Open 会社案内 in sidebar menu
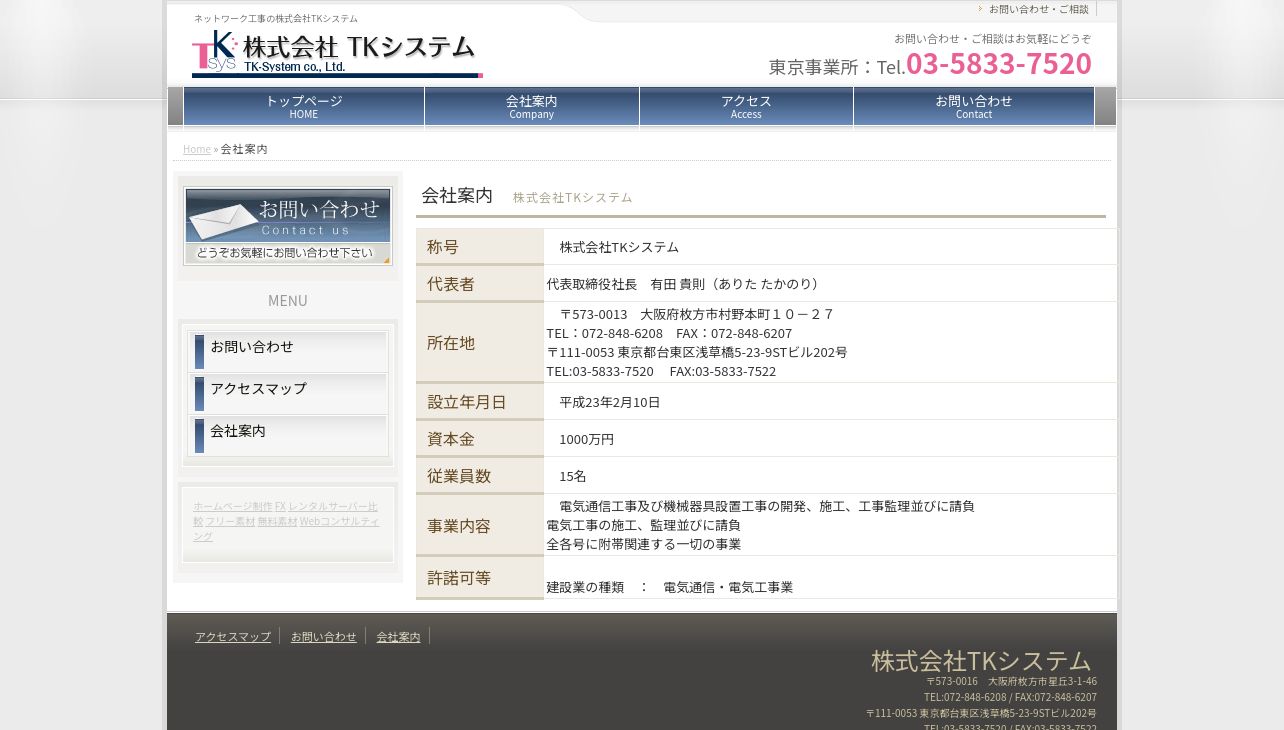 [x=288, y=435]
